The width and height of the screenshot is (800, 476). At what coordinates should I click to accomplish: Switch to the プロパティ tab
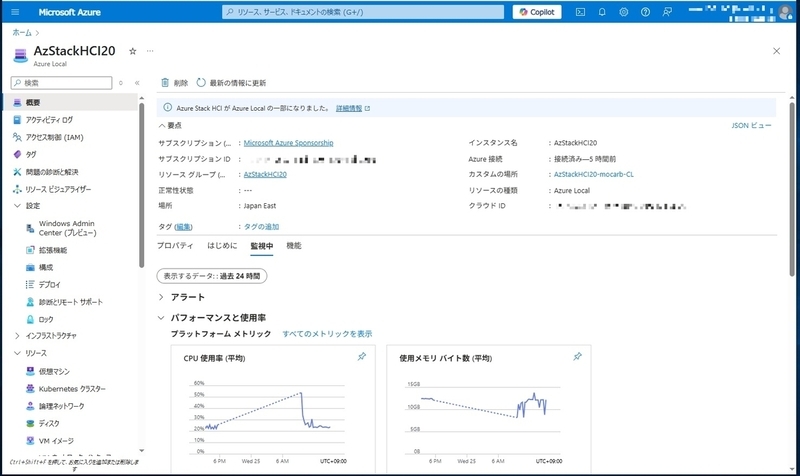(175, 246)
